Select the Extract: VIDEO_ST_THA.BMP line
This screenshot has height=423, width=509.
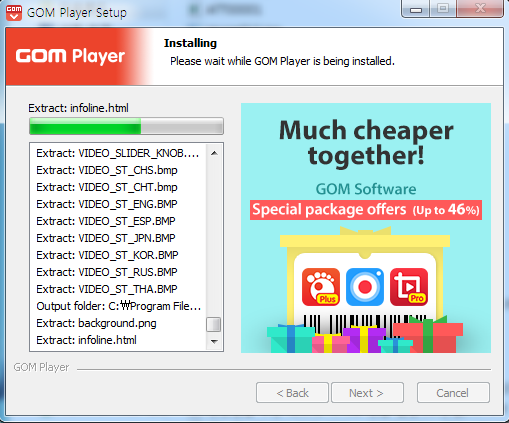point(107,289)
